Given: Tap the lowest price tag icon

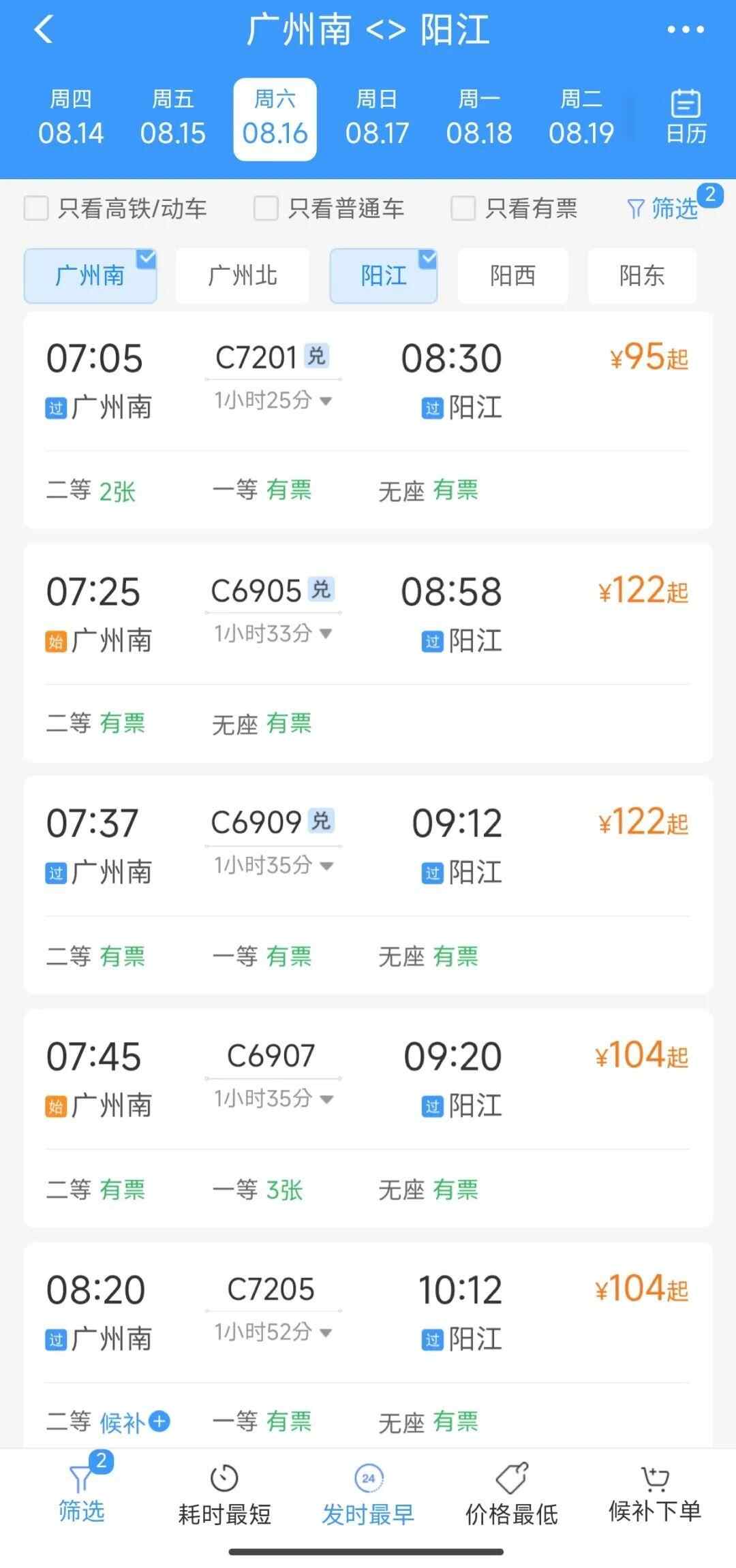Looking at the screenshot, I should 512,1478.
